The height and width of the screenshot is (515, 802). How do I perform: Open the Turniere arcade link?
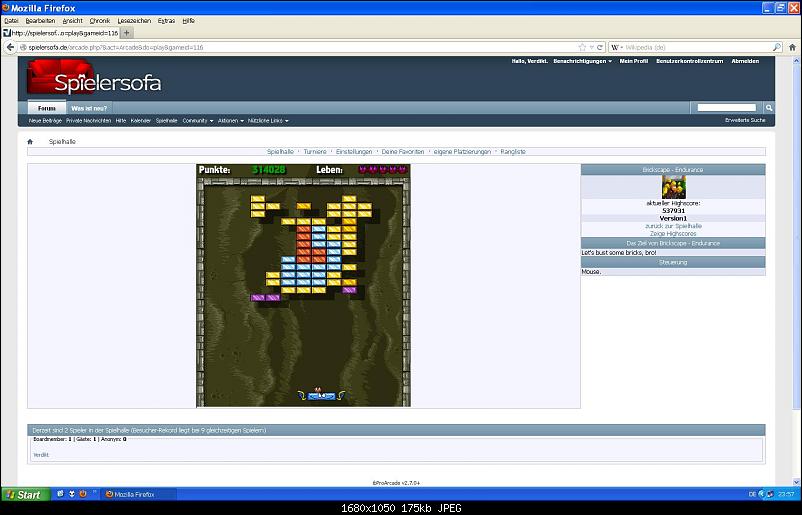[x=315, y=152]
